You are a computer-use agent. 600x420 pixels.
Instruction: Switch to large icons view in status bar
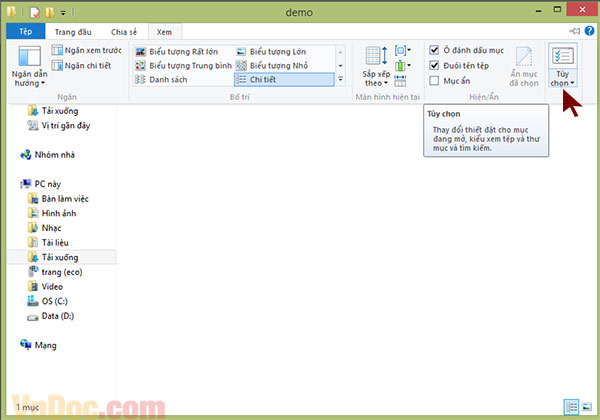587,407
